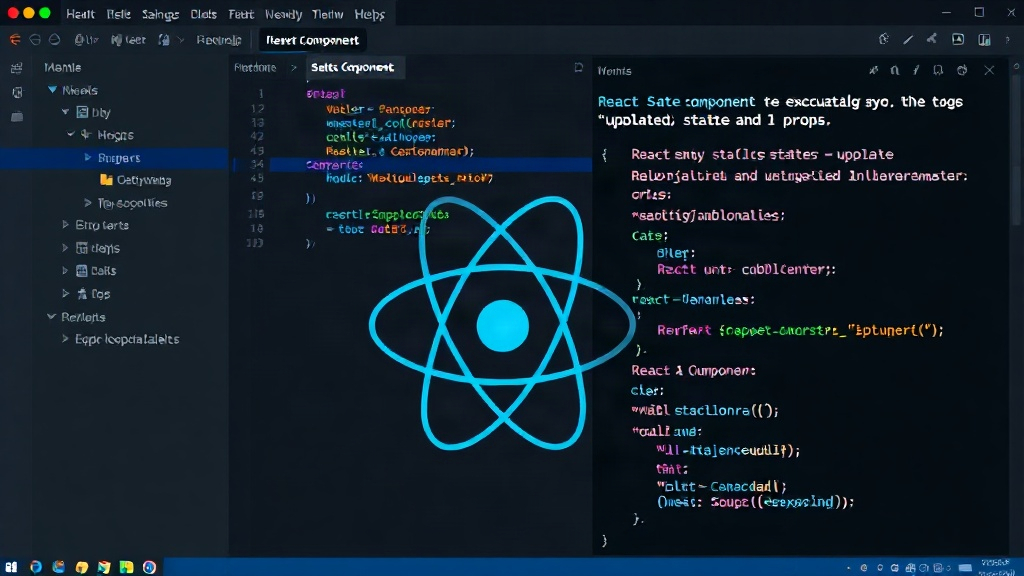
Task: Toggle the split panel layout icon
Action: pos(984,40)
